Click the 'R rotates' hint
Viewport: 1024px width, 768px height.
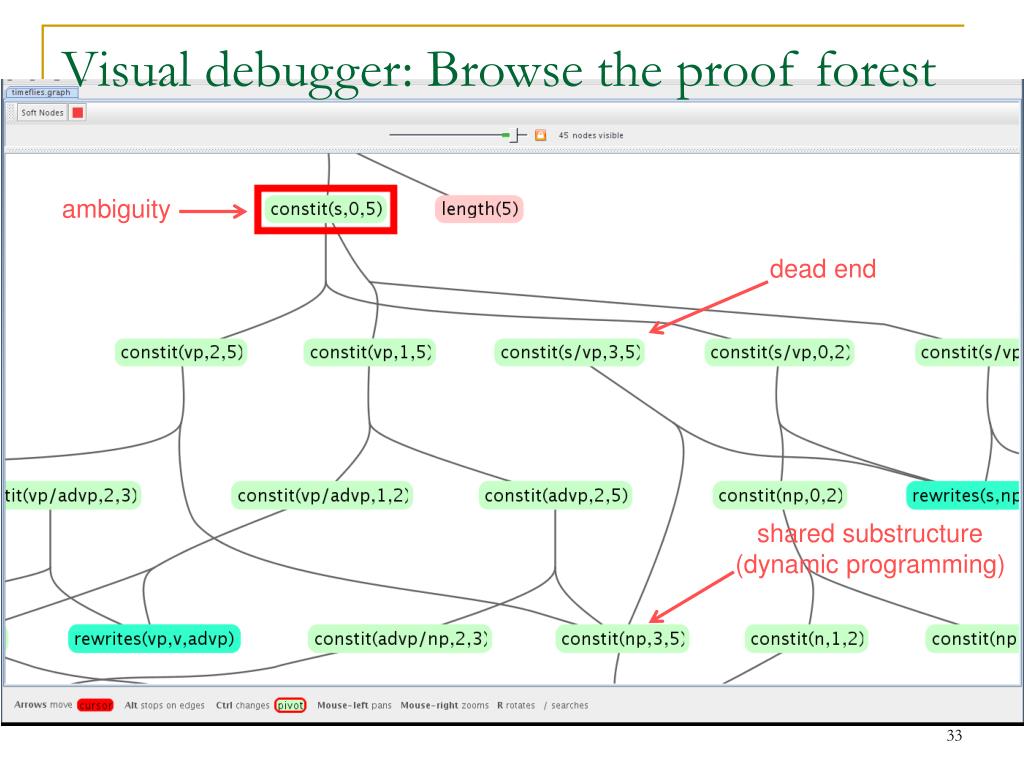(x=516, y=705)
